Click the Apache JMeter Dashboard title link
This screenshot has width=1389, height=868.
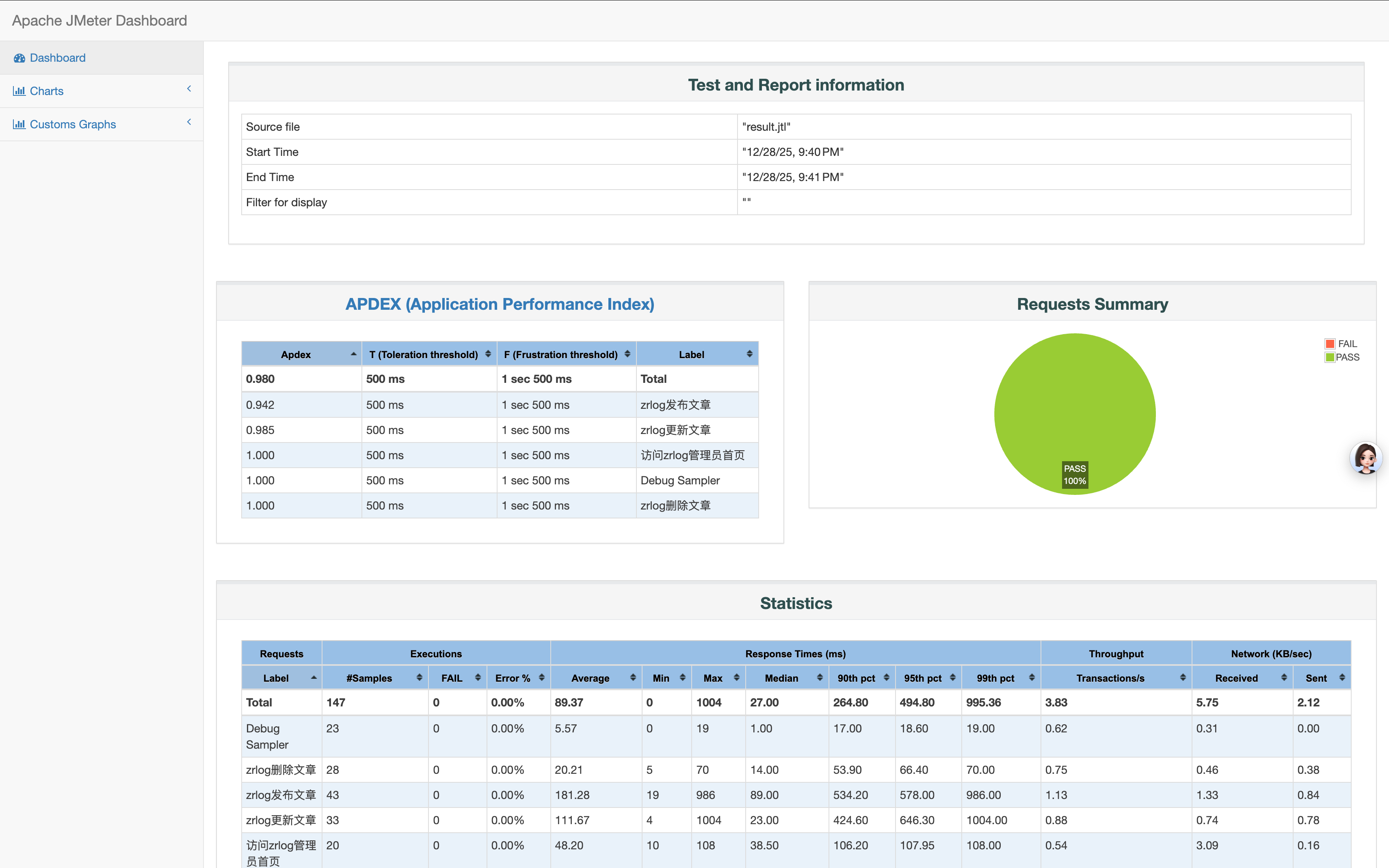click(100, 21)
